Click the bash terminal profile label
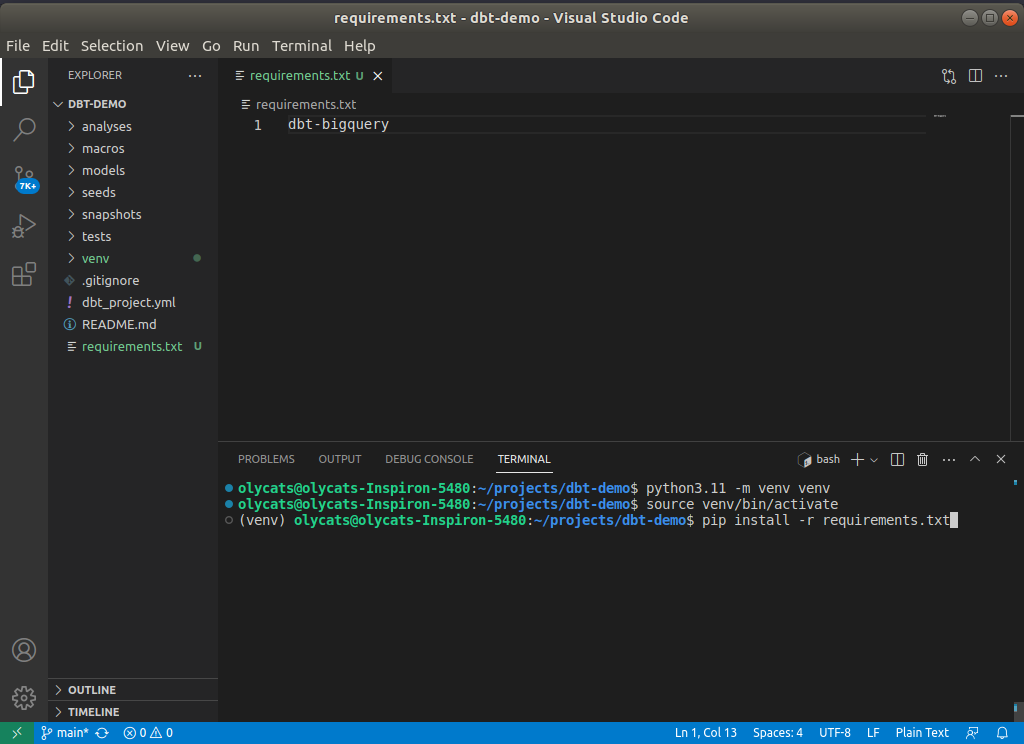 [x=819, y=460]
